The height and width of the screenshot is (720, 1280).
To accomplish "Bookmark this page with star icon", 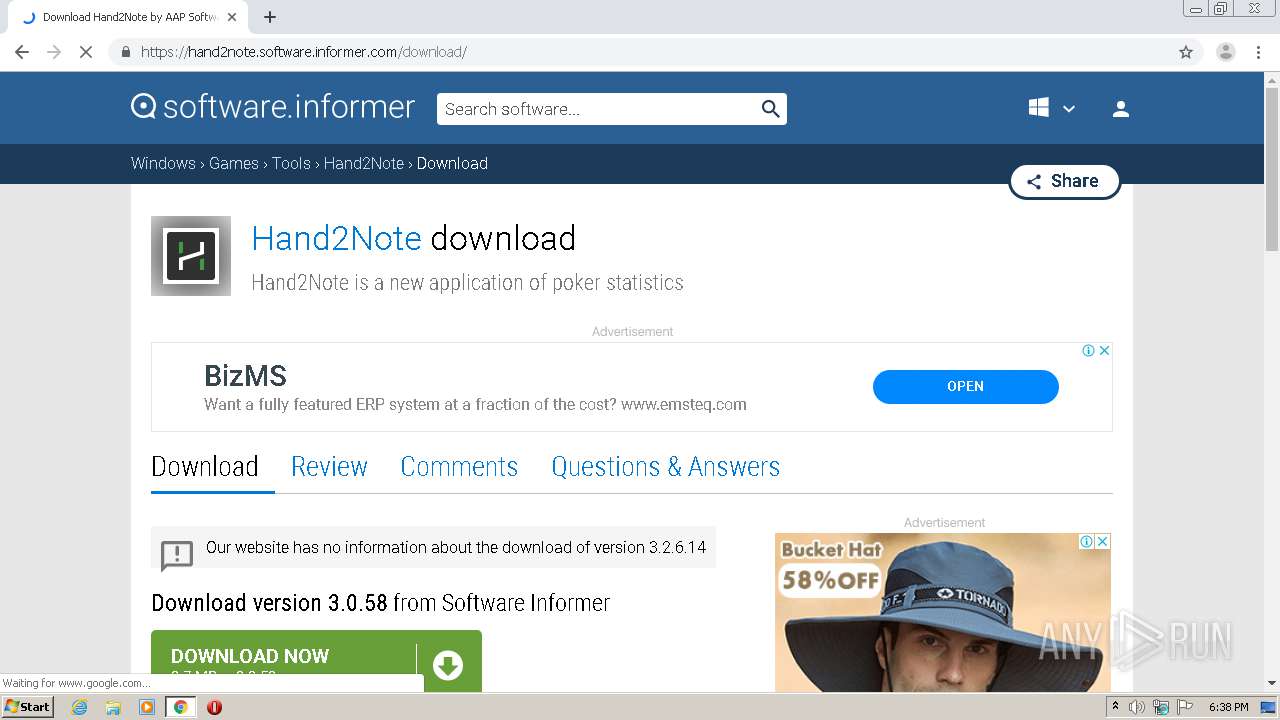I will click(x=1186, y=52).
